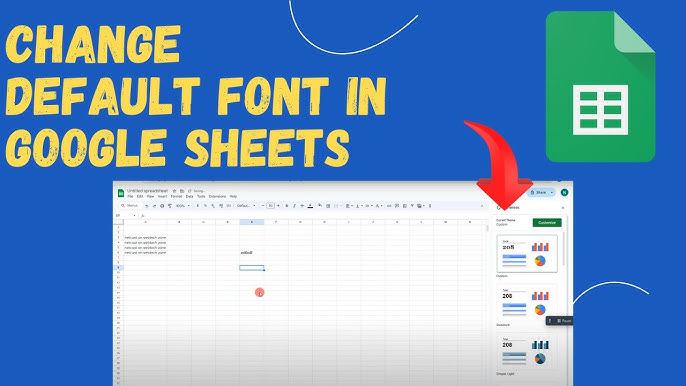This screenshot has height=386, width=686.
Task: Decrease decimal places
Action: (x=213, y=206)
